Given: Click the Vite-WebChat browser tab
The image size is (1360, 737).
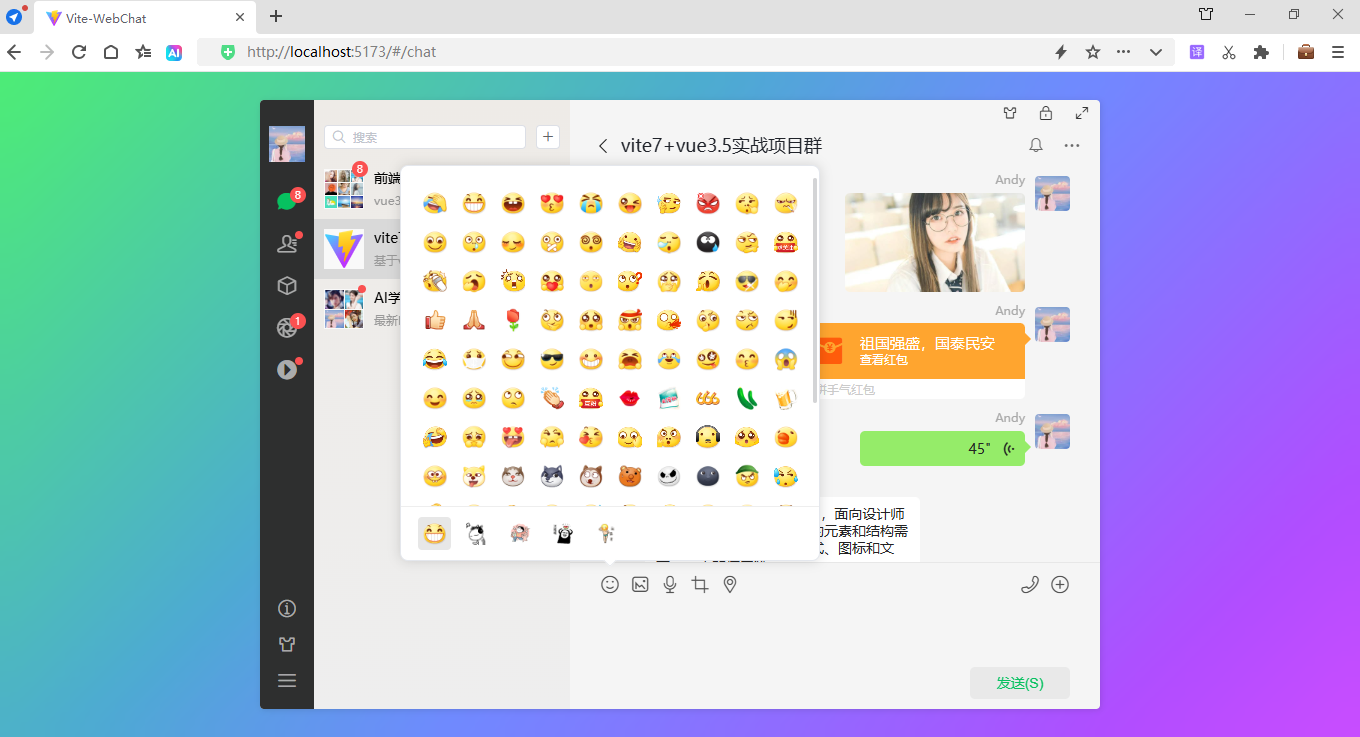Looking at the screenshot, I should 146,17.
